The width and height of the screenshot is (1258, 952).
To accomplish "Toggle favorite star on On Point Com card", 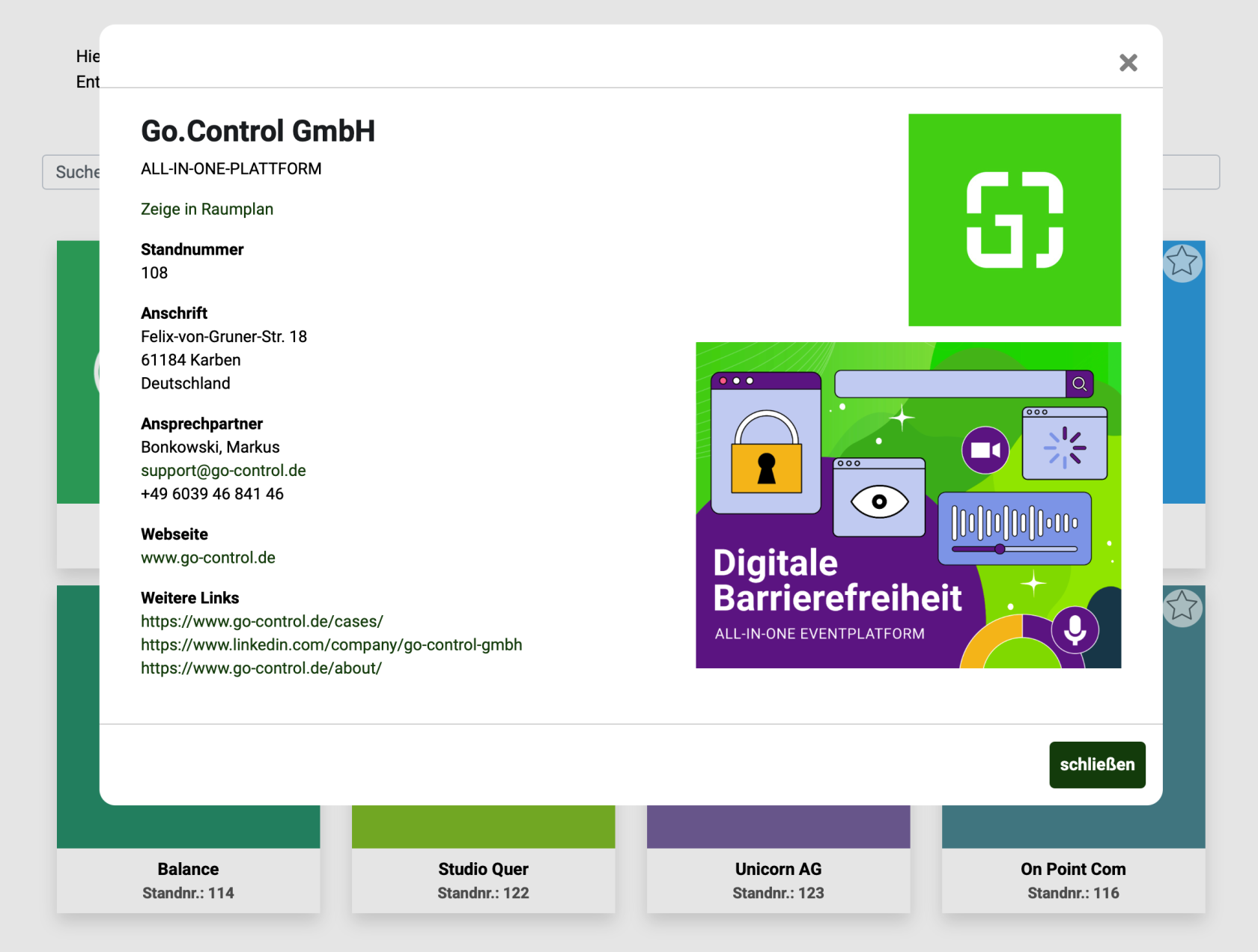I will point(1182,606).
